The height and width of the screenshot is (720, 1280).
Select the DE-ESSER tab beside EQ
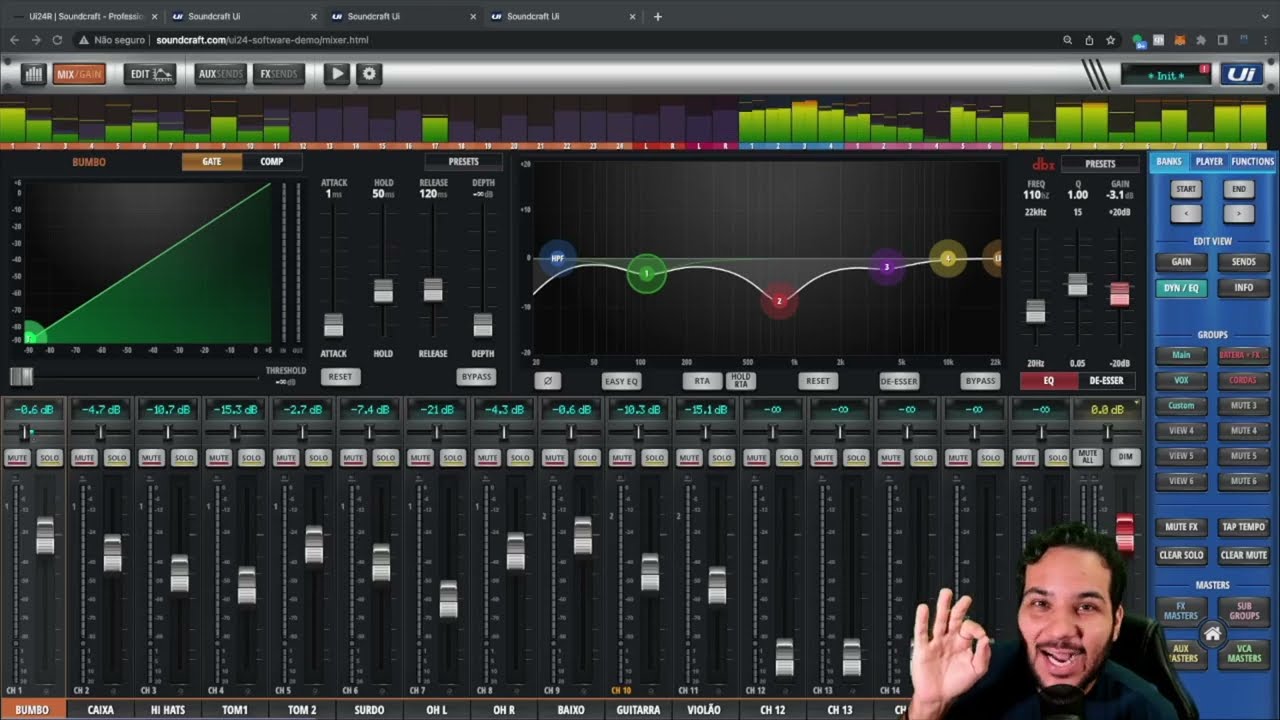[1106, 380]
